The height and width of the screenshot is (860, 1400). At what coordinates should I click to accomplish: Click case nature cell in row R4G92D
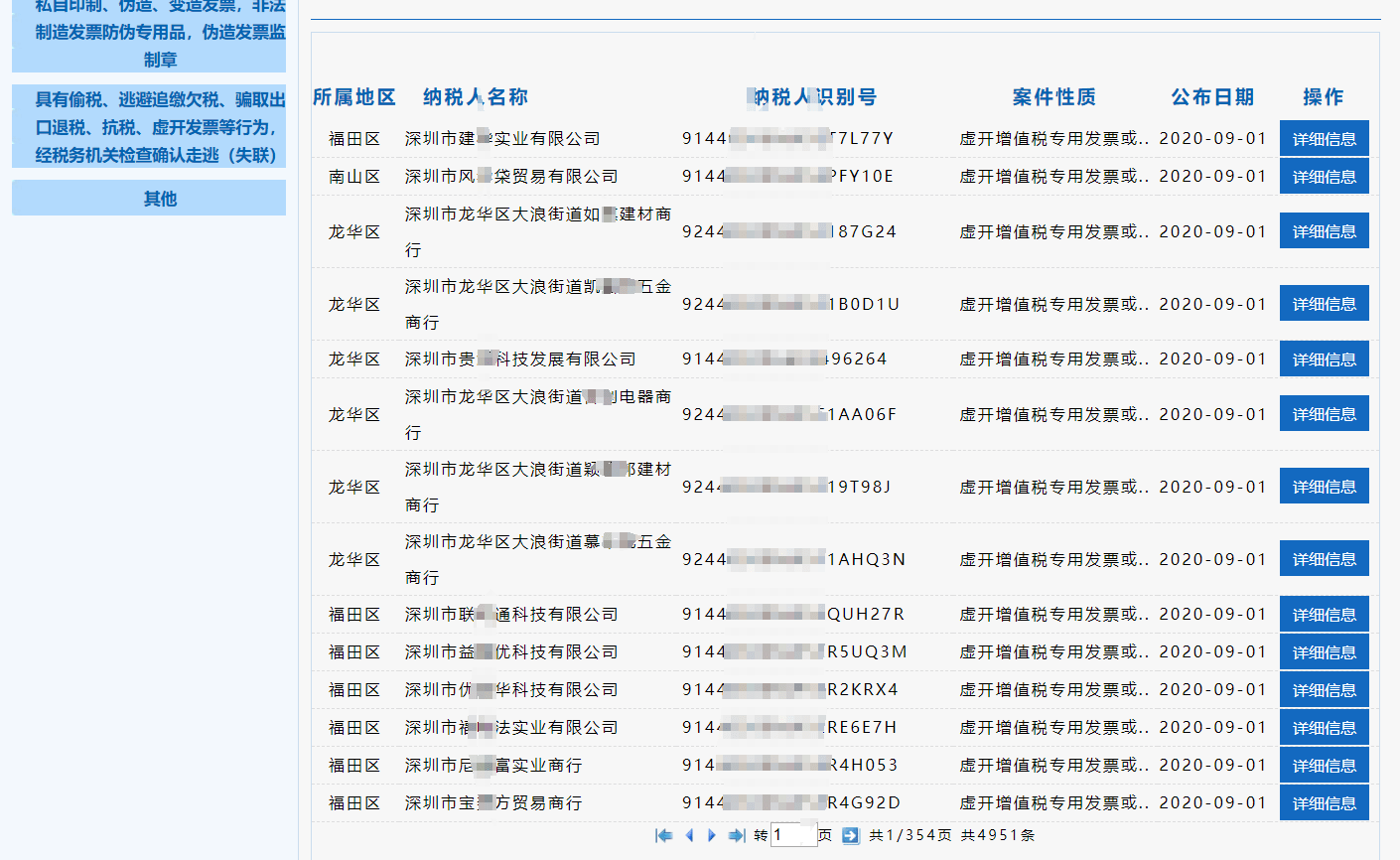click(x=1054, y=803)
